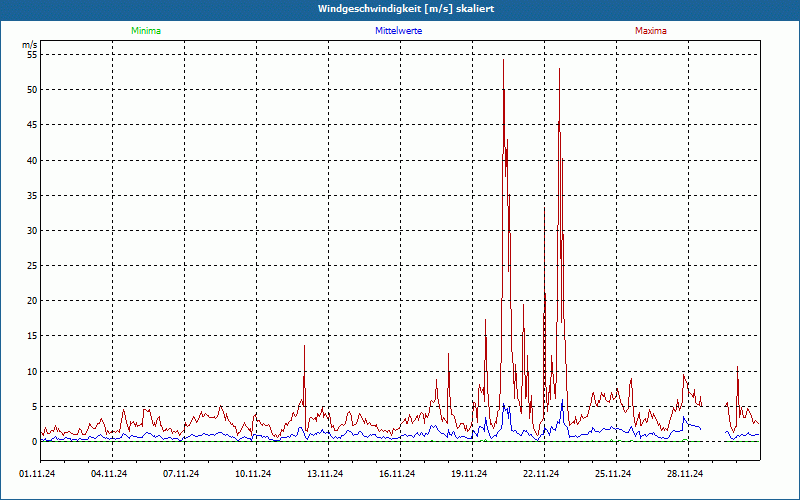Image resolution: width=800 pixels, height=500 pixels.
Task: Click the 01.11.24 date label
Action: [37, 474]
